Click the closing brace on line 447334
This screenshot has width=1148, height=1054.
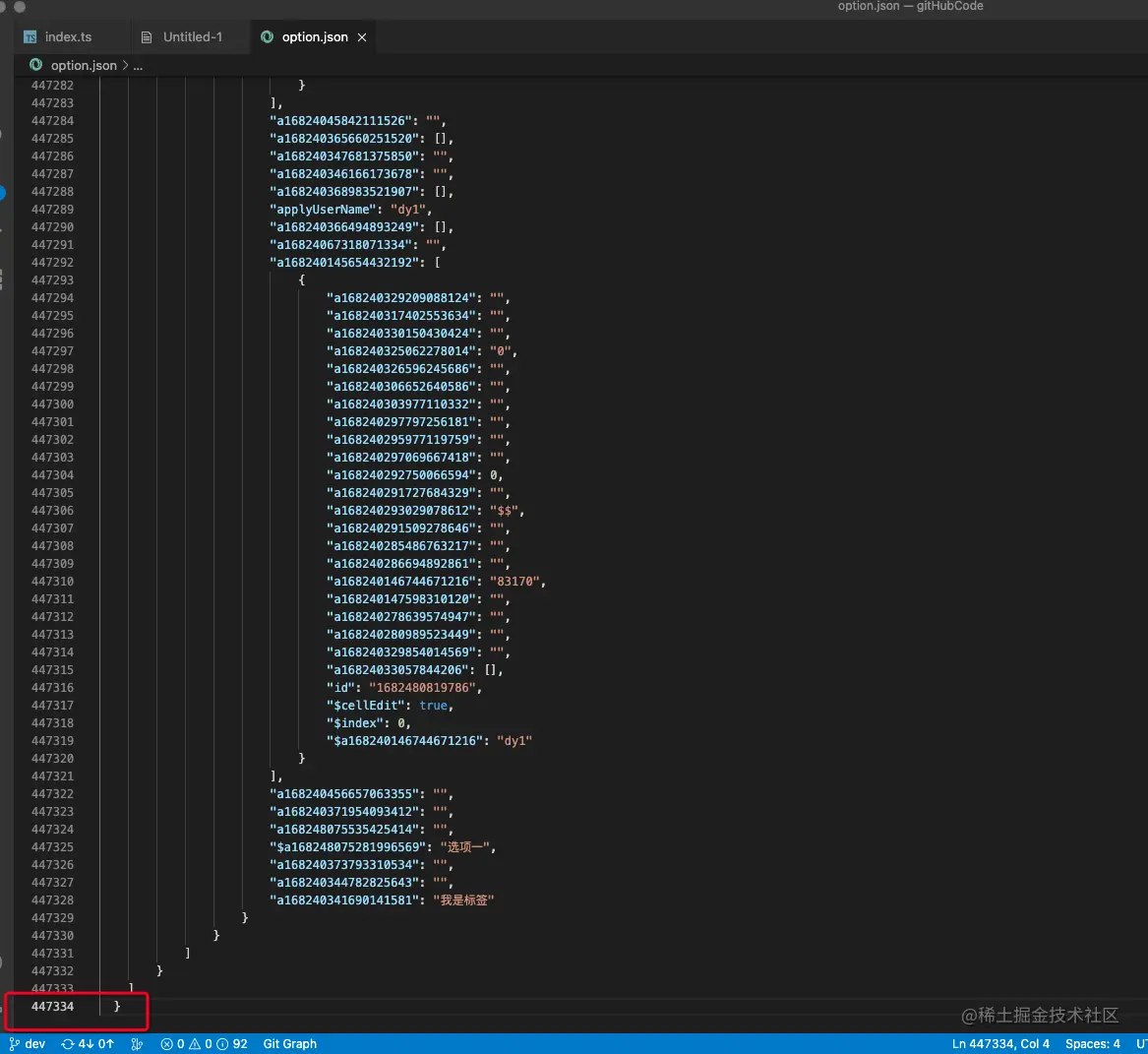(116, 1007)
